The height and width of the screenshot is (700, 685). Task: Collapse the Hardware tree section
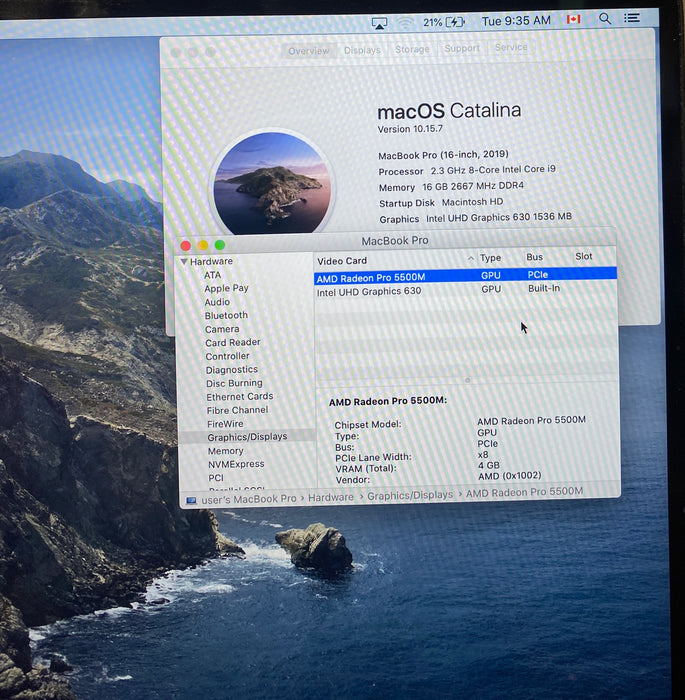(184, 261)
